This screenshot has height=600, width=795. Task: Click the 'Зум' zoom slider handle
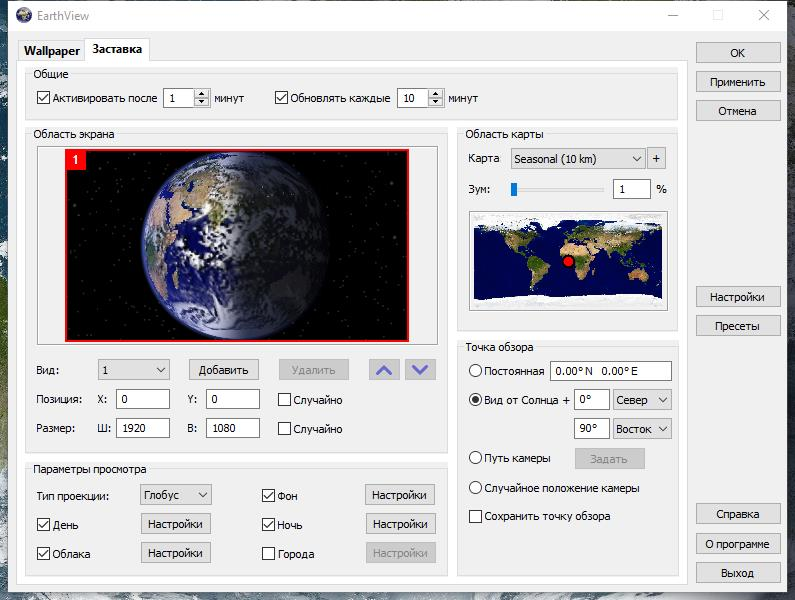pos(514,188)
